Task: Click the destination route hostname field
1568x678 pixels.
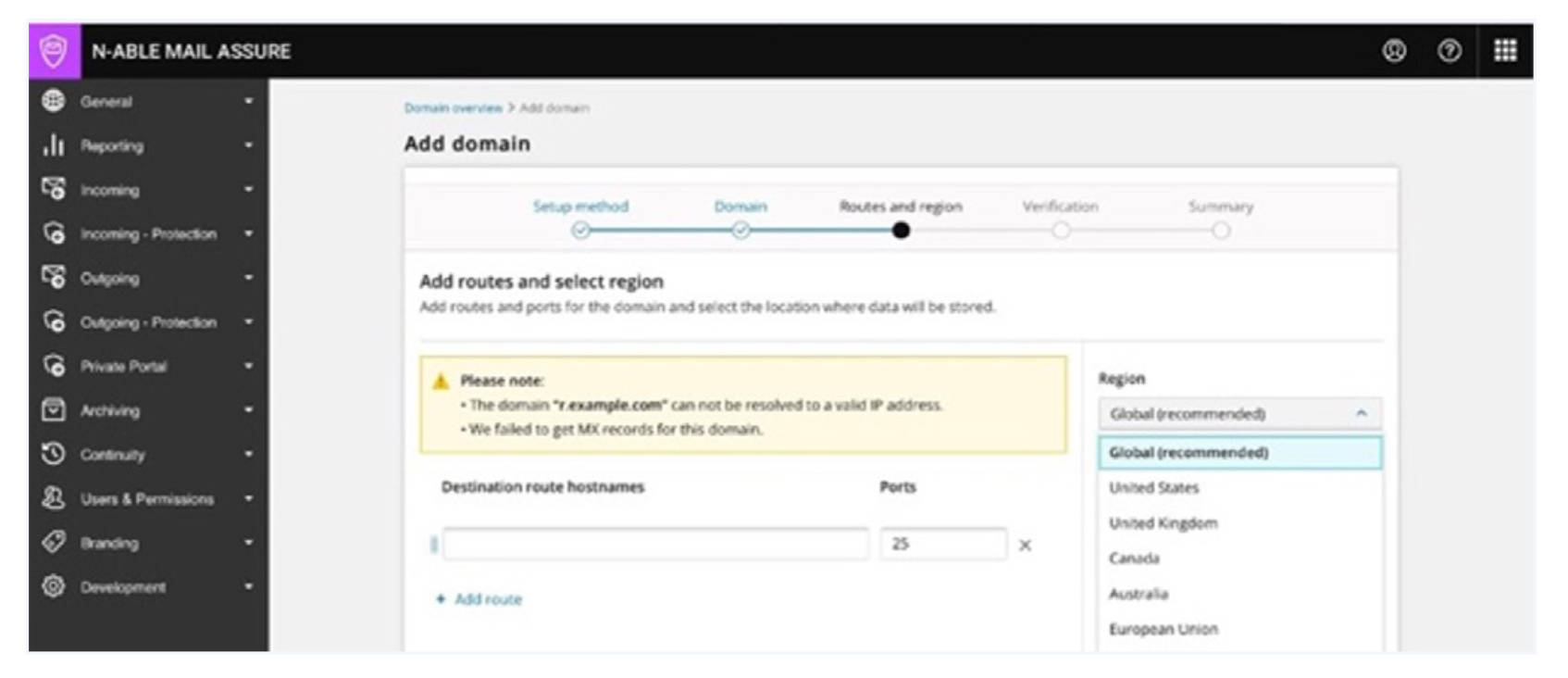Action: (655, 545)
